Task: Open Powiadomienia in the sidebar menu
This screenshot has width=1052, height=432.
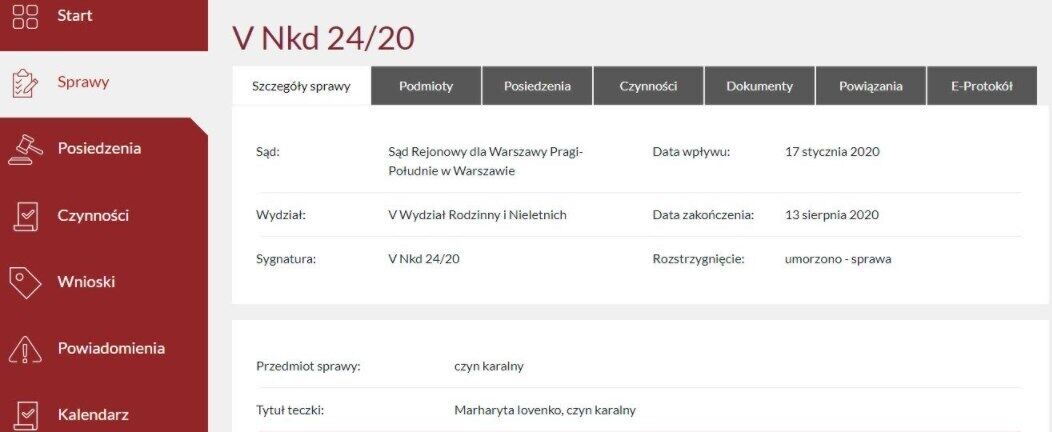Action: tap(111, 349)
